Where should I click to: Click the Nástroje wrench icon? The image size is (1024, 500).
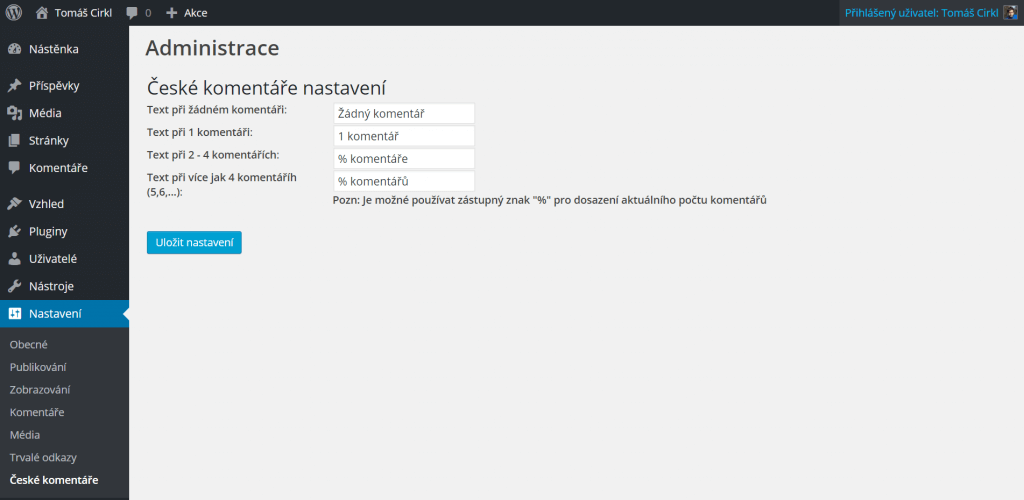14,286
